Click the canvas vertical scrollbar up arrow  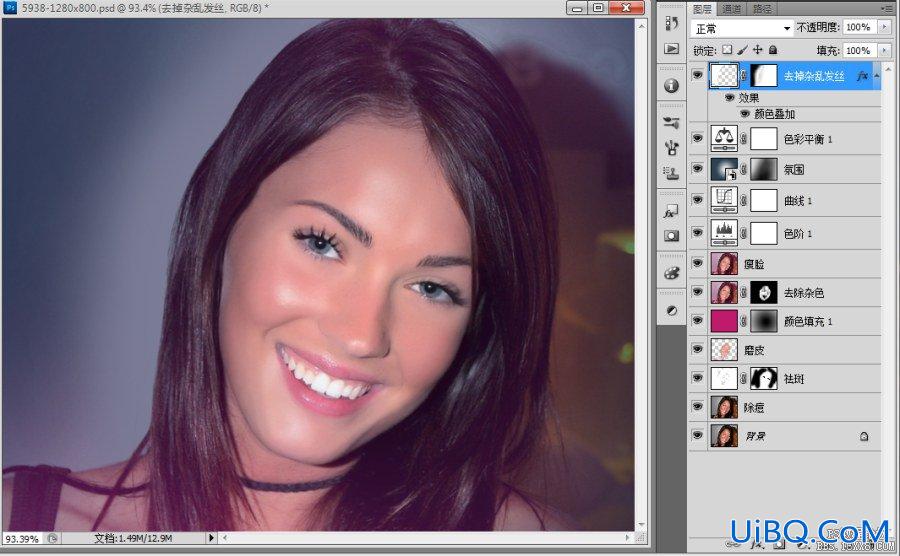pos(641,25)
